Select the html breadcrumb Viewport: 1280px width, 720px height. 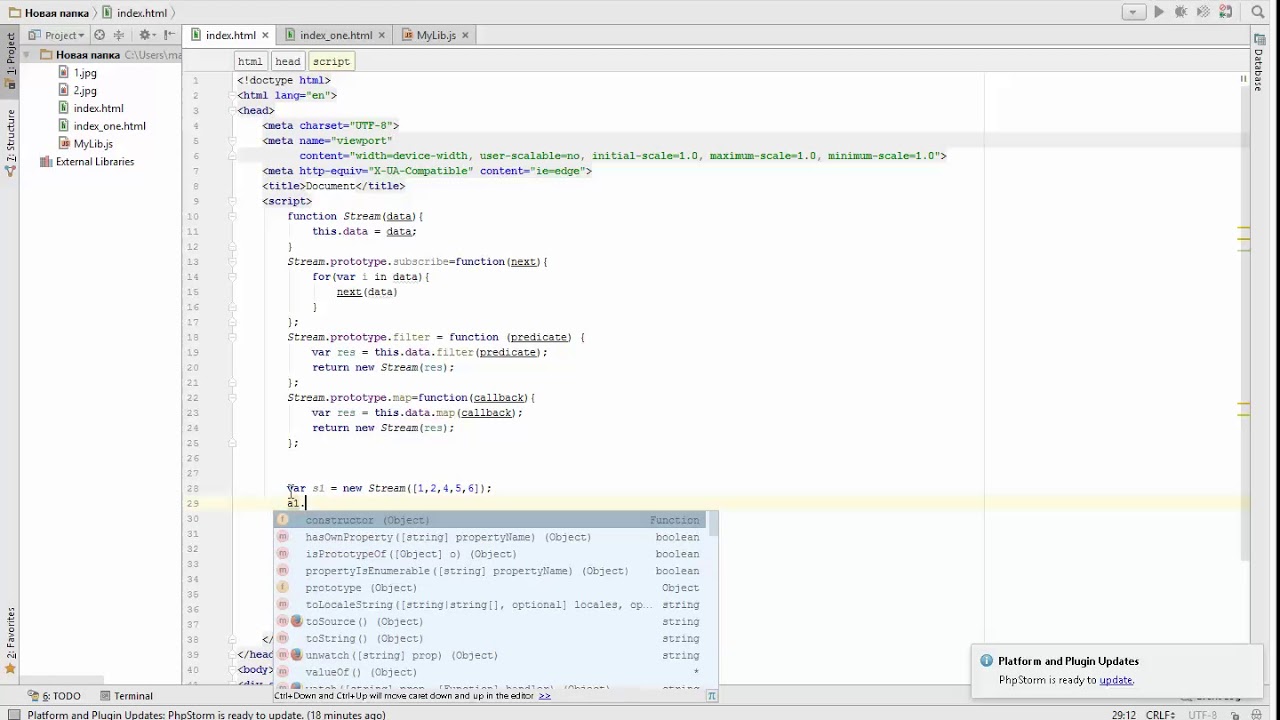pos(250,61)
